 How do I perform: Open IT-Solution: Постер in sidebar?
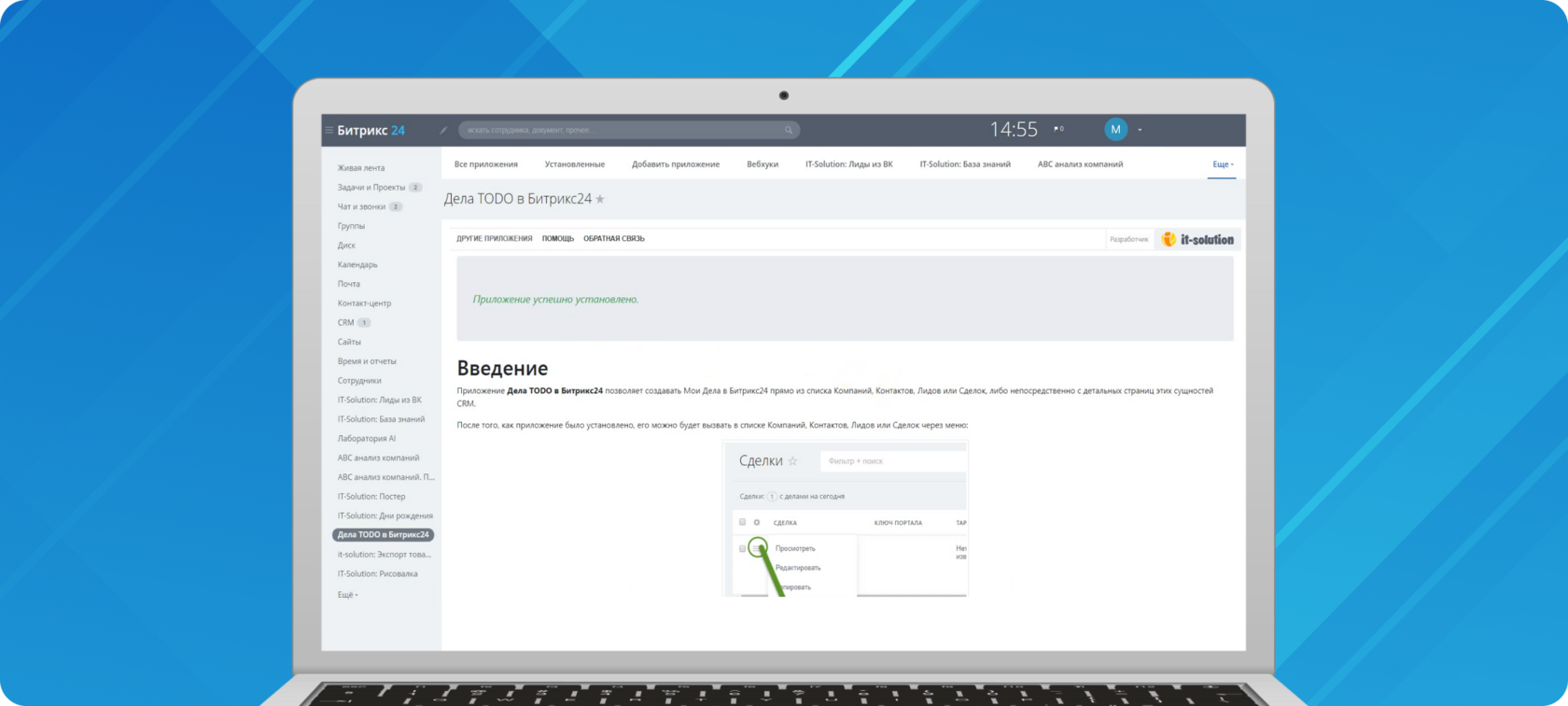pyautogui.click(x=371, y=497)
